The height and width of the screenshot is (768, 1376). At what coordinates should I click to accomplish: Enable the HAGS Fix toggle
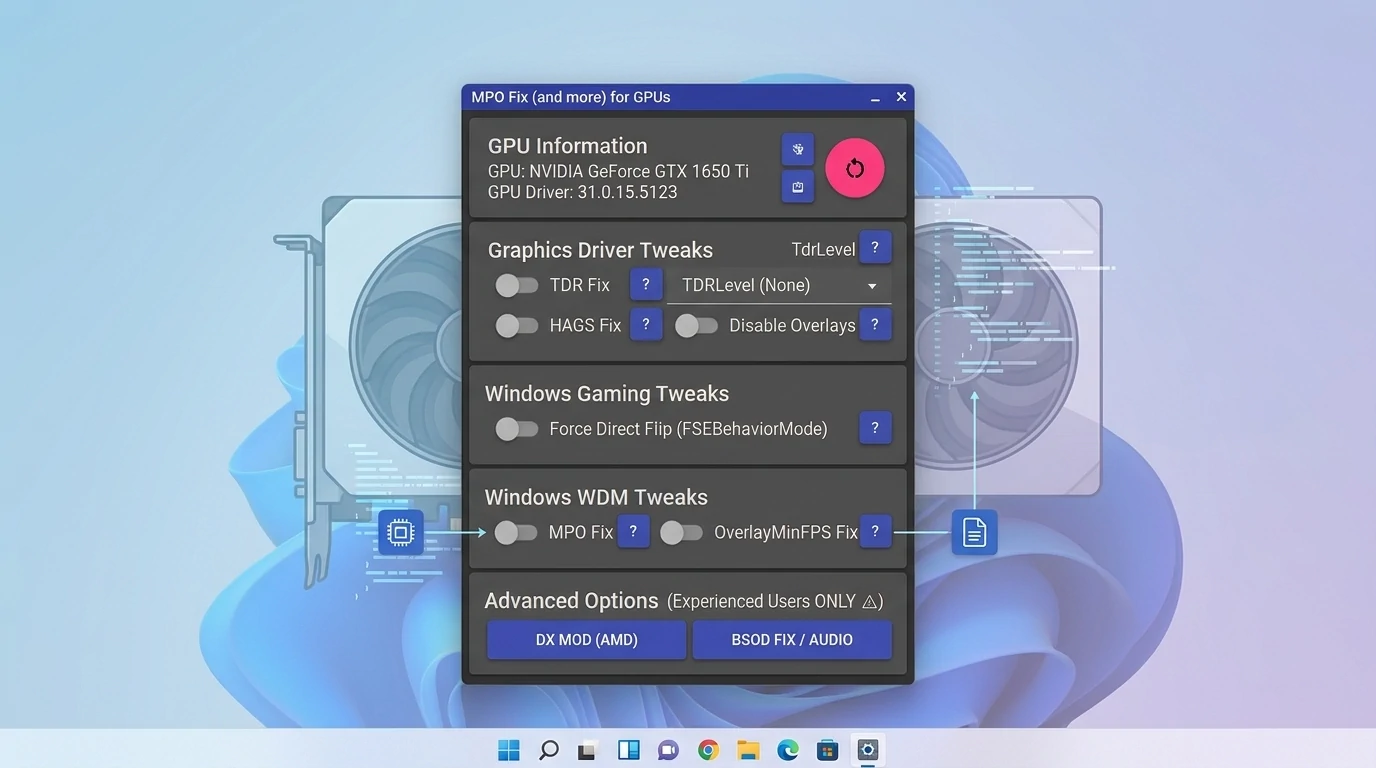pyautogui.click(x=516, y=326)
